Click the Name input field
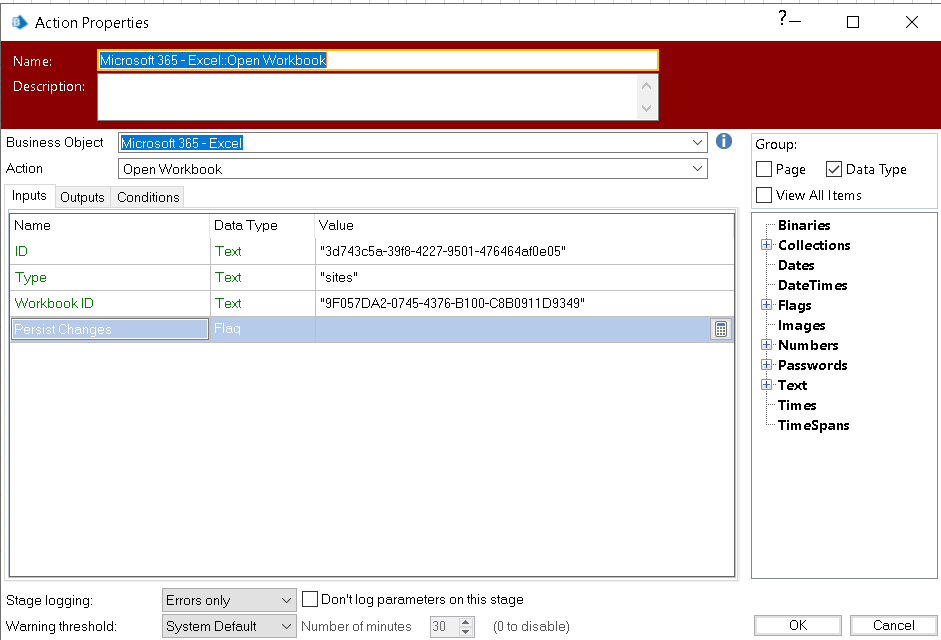Screen dimensions: 941x640 pyautogui.click(x=377, y=60)
